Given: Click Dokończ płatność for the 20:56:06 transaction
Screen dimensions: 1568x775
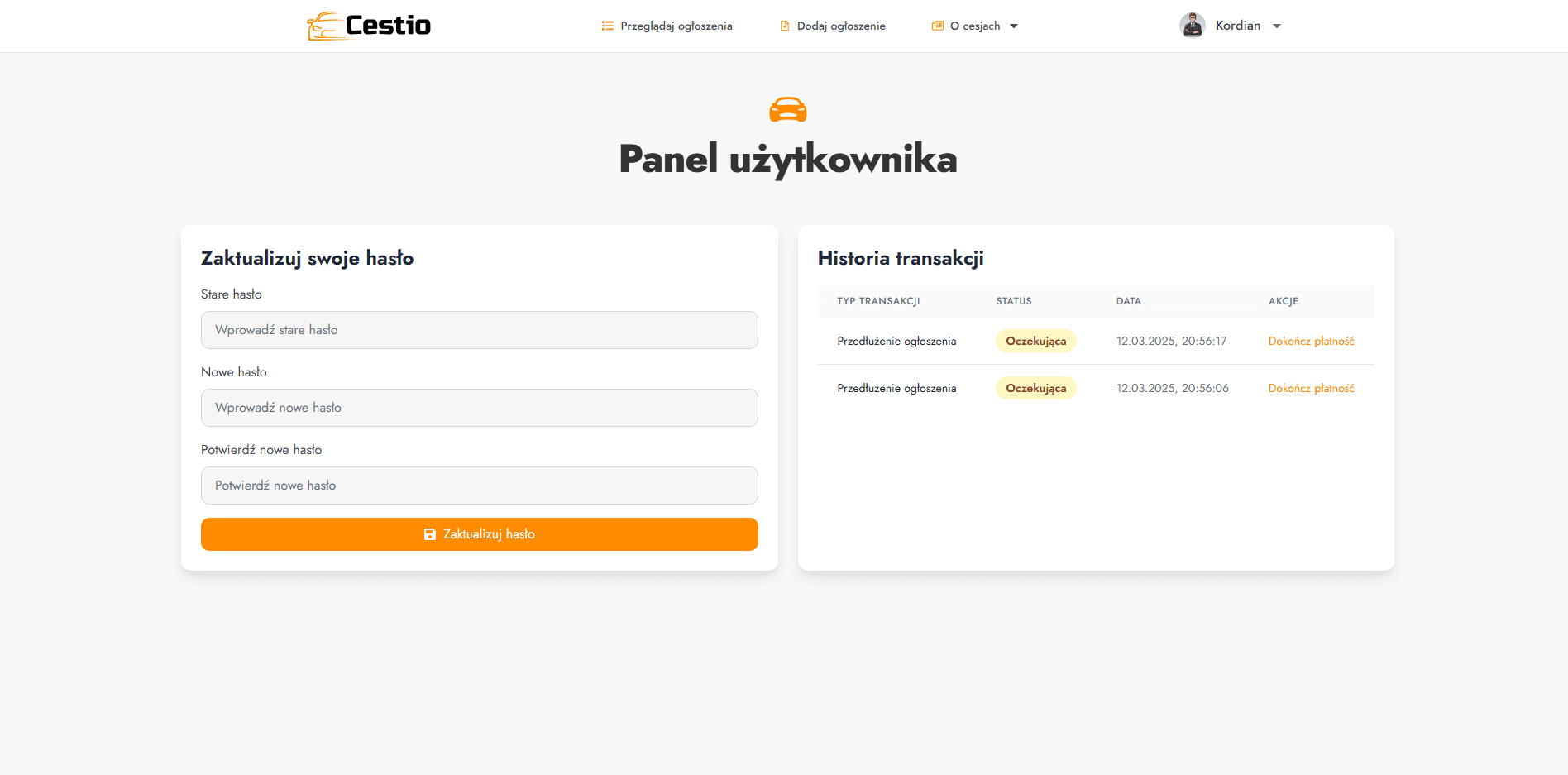Looking at the screenshot, I should pyautogui.click(x=1311, y=388).
